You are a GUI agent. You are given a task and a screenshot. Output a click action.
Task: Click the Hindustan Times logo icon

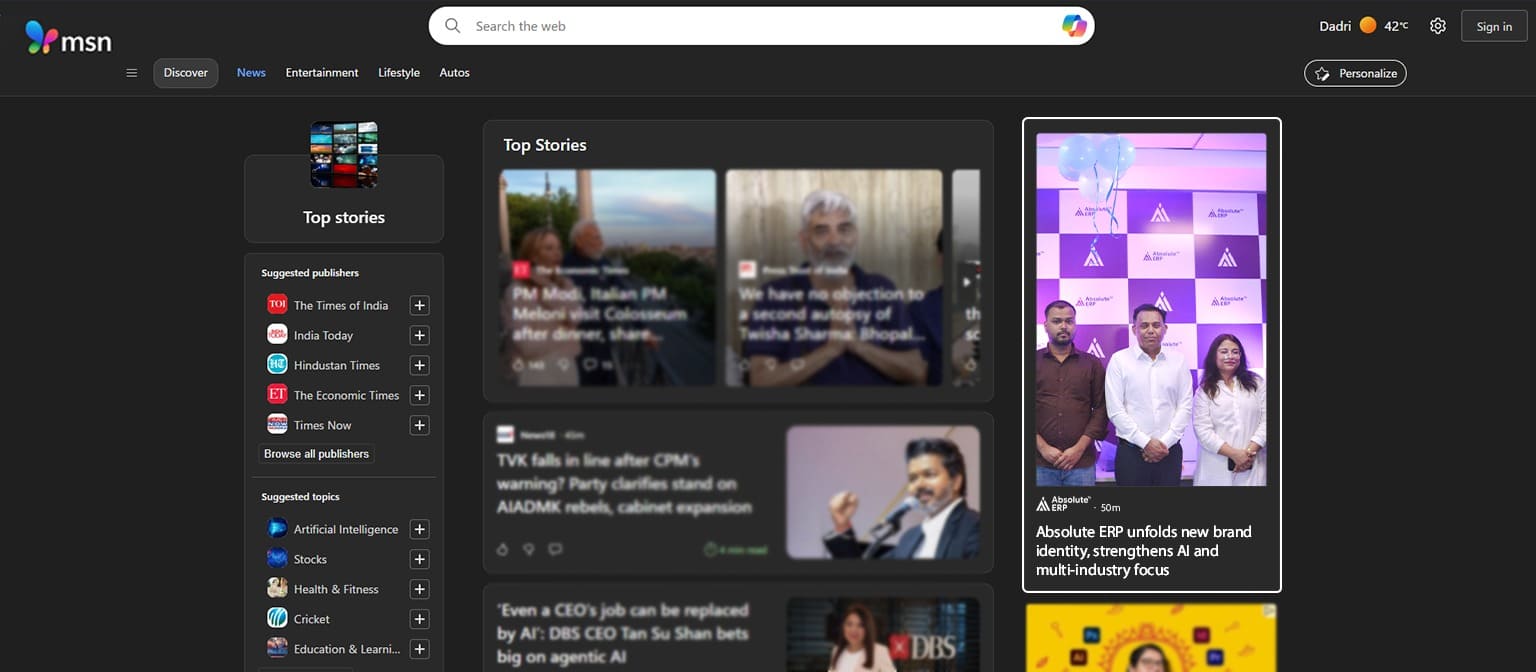click(x=277, y=364)
